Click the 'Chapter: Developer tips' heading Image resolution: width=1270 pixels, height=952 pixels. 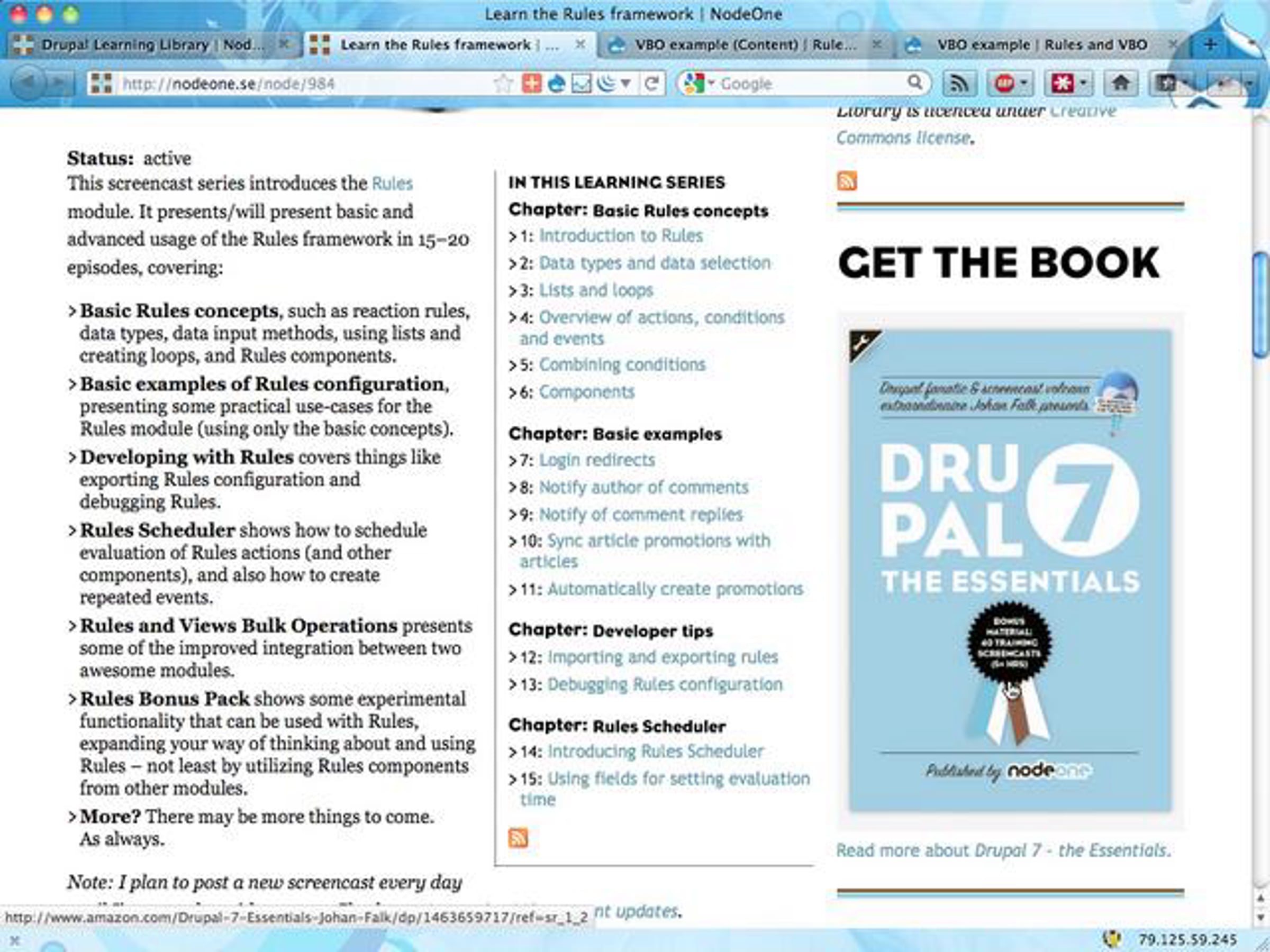pos(611,630)
